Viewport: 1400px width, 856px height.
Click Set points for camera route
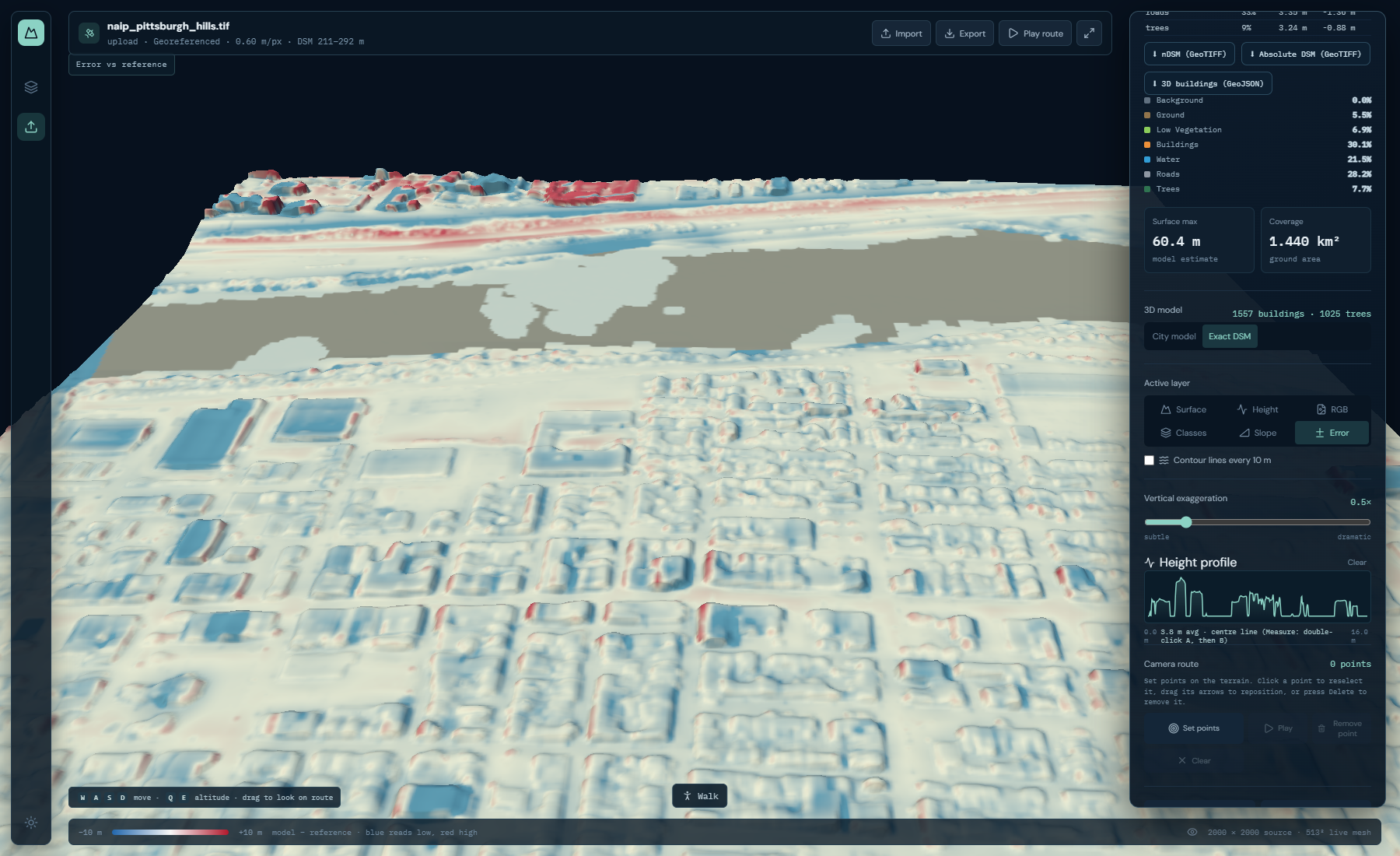tap(1194, 728)
